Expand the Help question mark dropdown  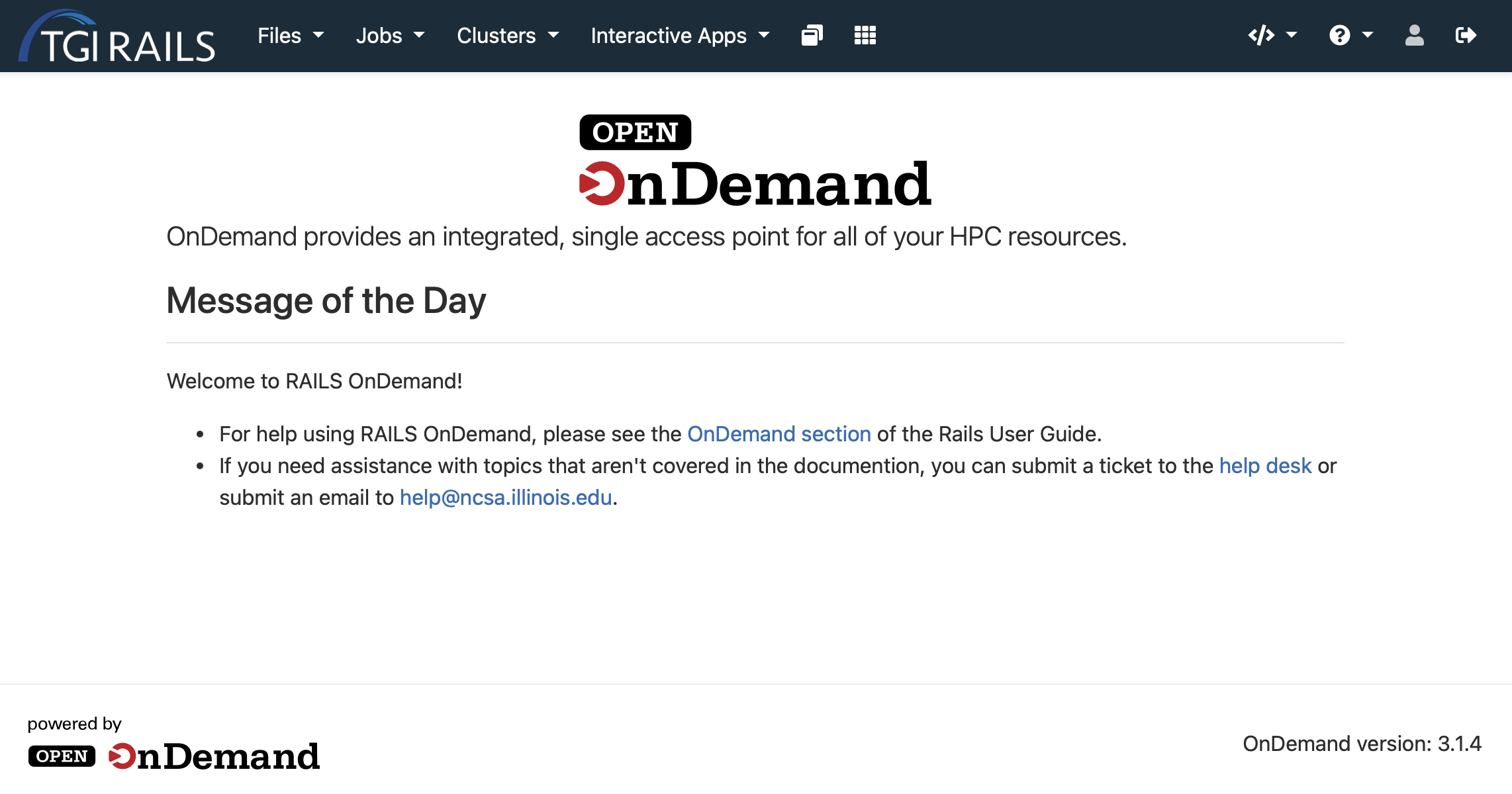click(1351, 36)
